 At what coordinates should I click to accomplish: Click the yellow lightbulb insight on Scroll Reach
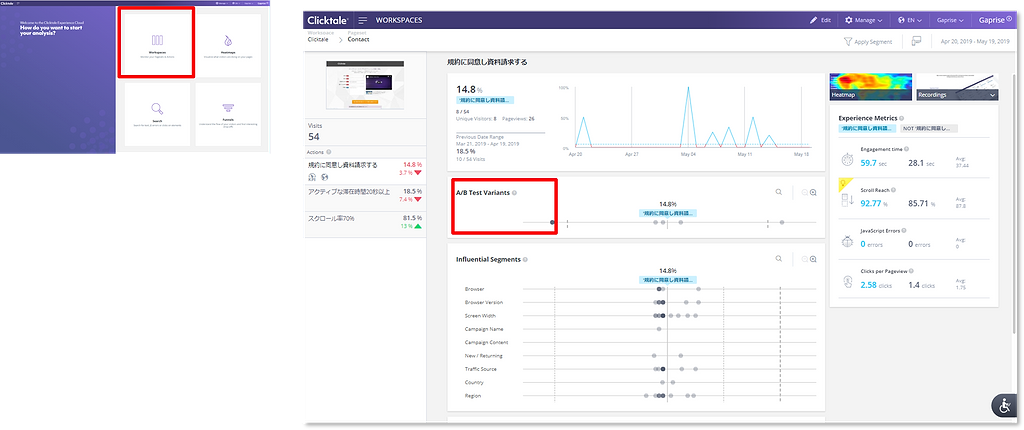click(843, 183)
